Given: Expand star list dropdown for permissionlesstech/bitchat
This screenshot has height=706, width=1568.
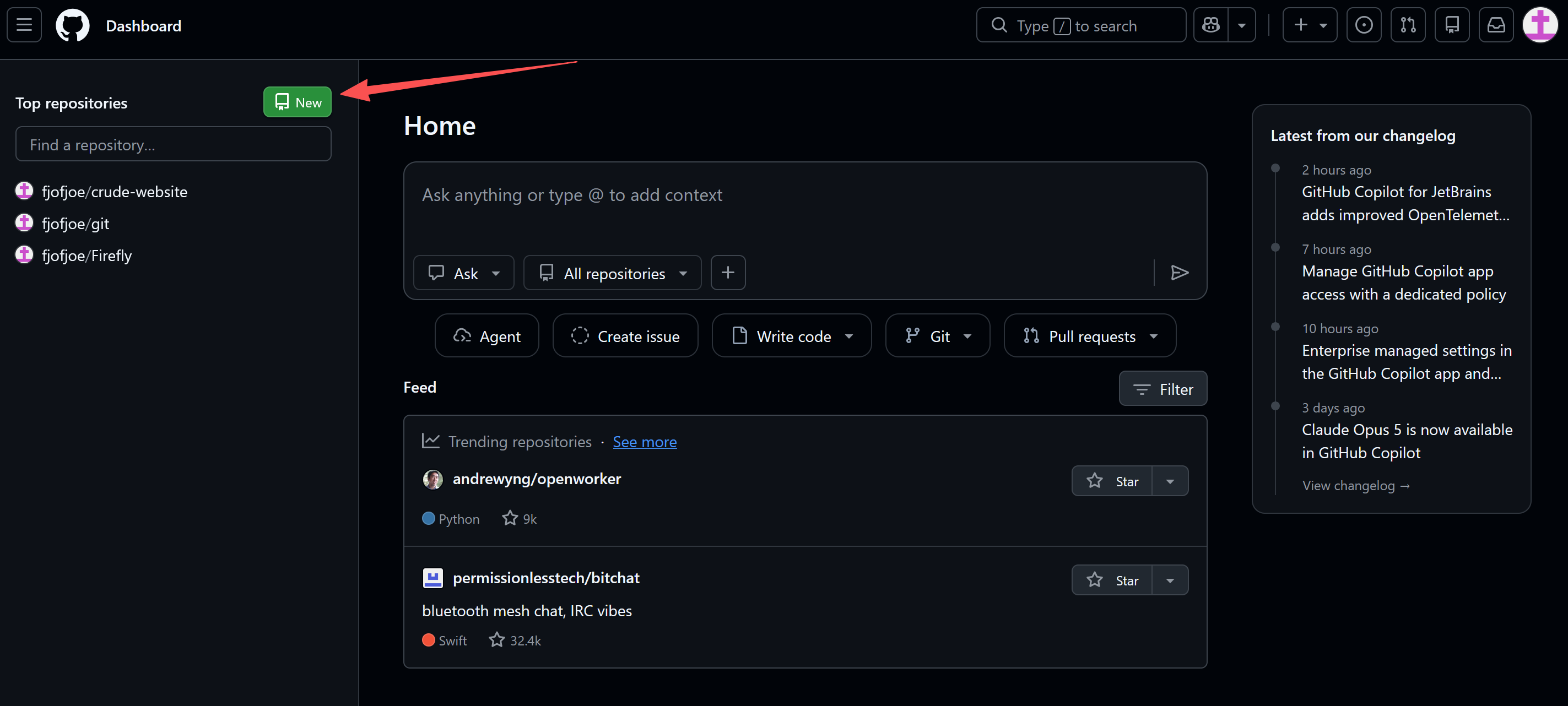Looking at the screenshot, I should [x=1170, y=580].
